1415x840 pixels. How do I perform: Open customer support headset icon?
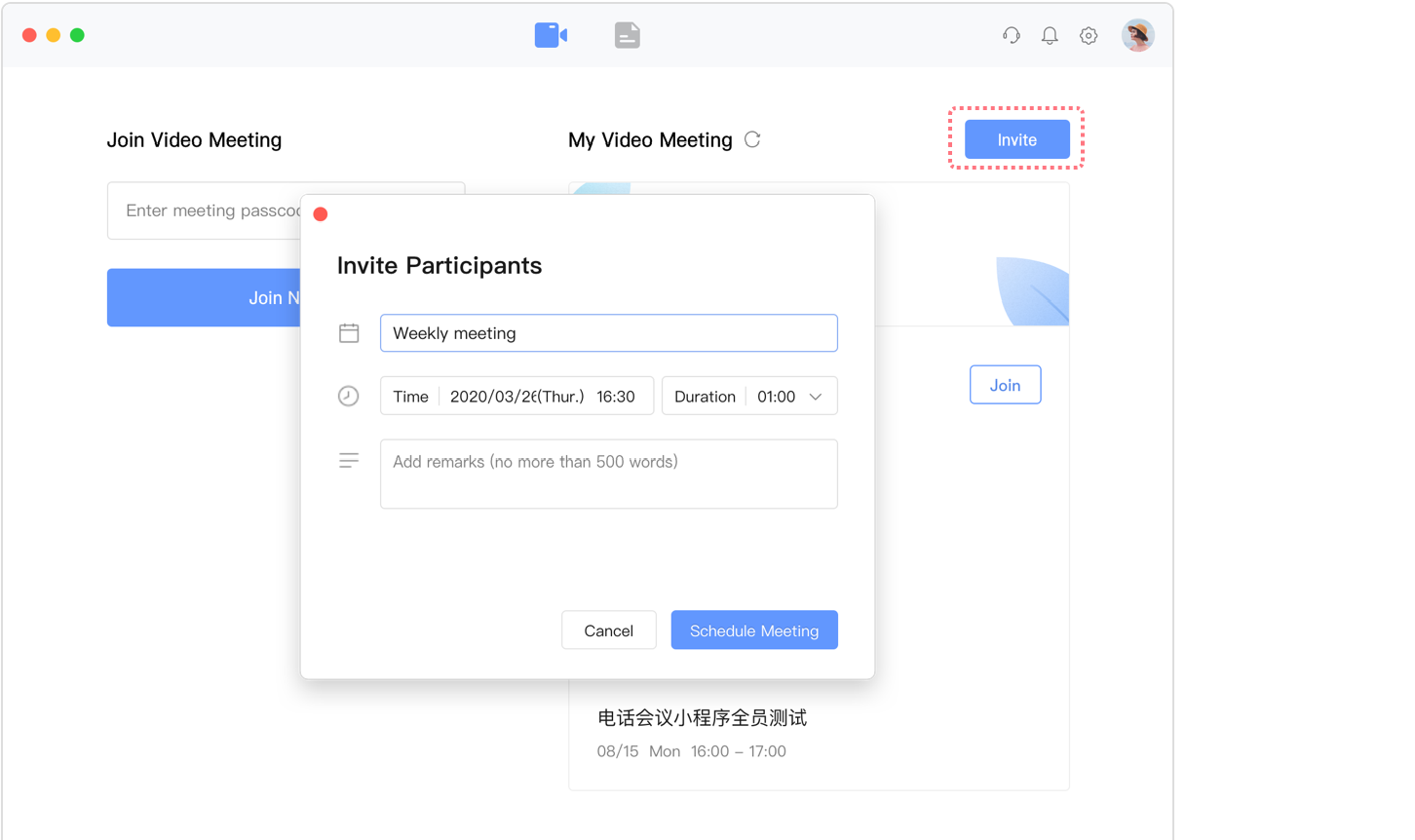click(1011, 36)
